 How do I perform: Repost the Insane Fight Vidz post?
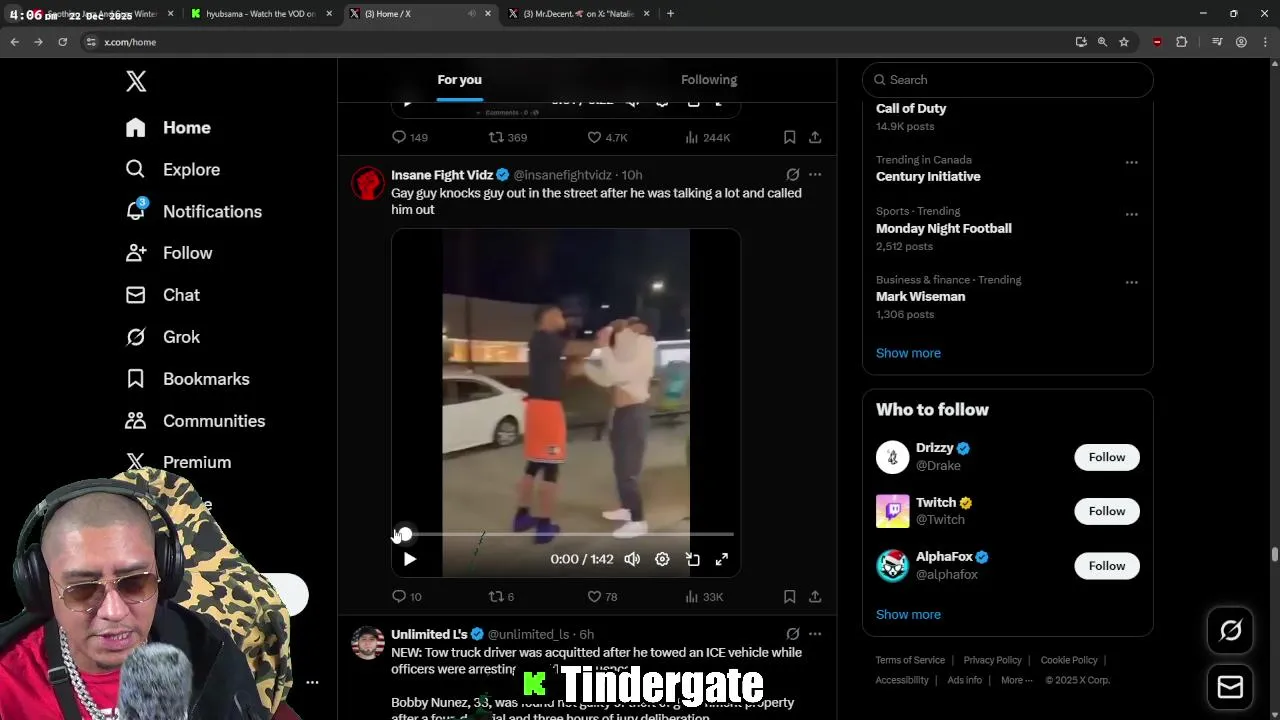(501, 597)
